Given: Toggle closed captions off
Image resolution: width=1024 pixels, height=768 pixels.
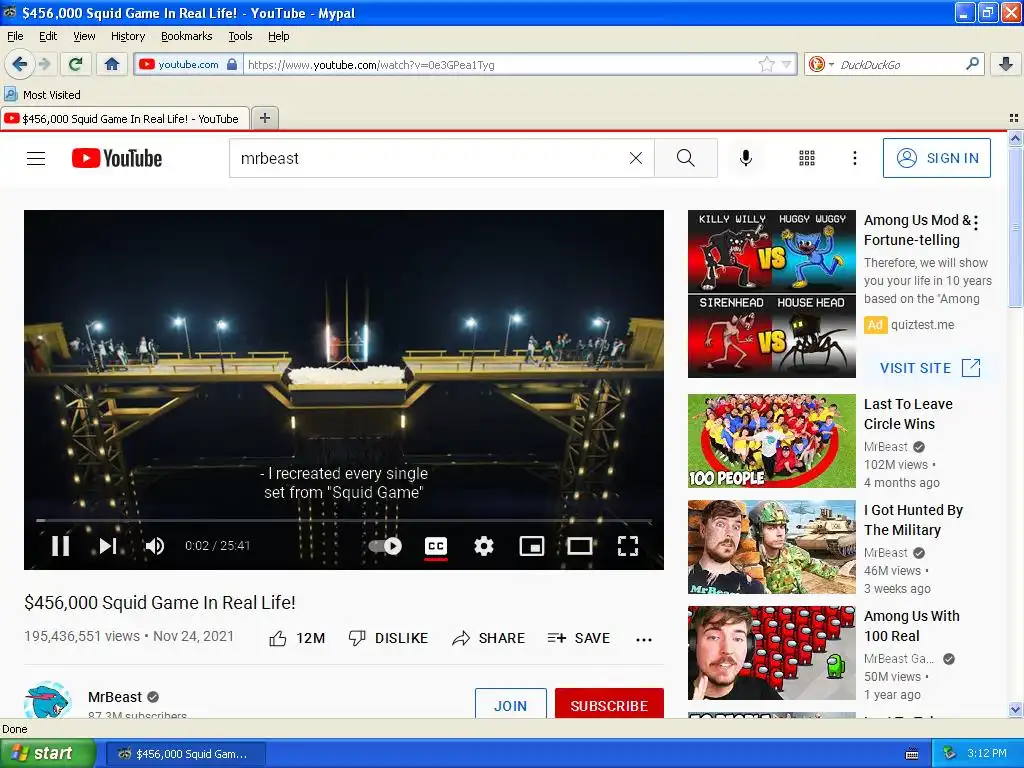Looking at the screenshot, I should [436, 546].
